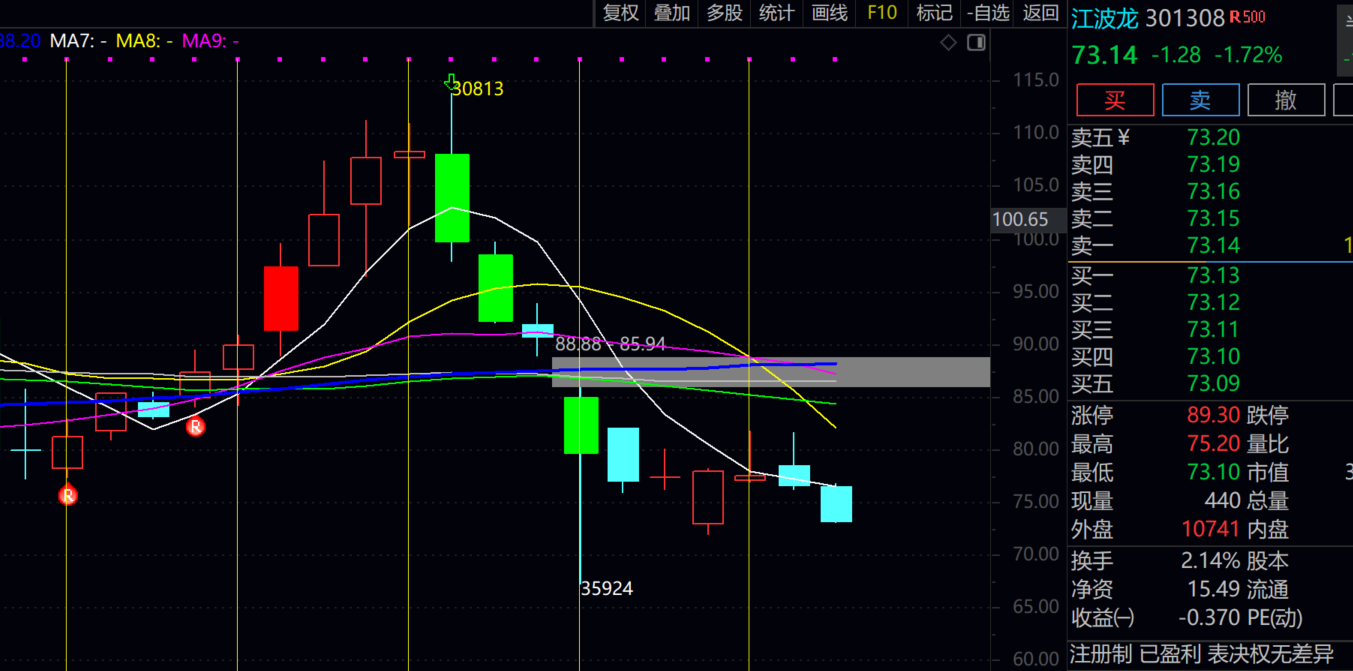The height and width of the screenshot is (671, 1353).
Task: Toggle the side panel layout icon
Action: click(x=976, y=42)
